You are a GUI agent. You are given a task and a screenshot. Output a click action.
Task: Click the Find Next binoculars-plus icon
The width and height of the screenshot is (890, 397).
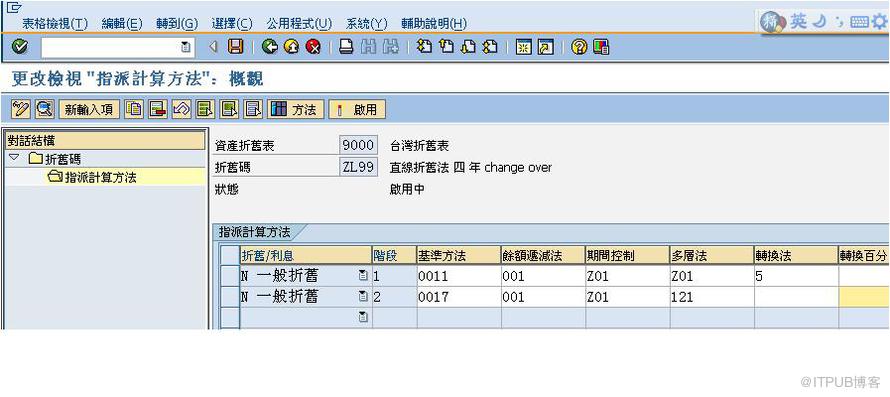tap(391, 47)
